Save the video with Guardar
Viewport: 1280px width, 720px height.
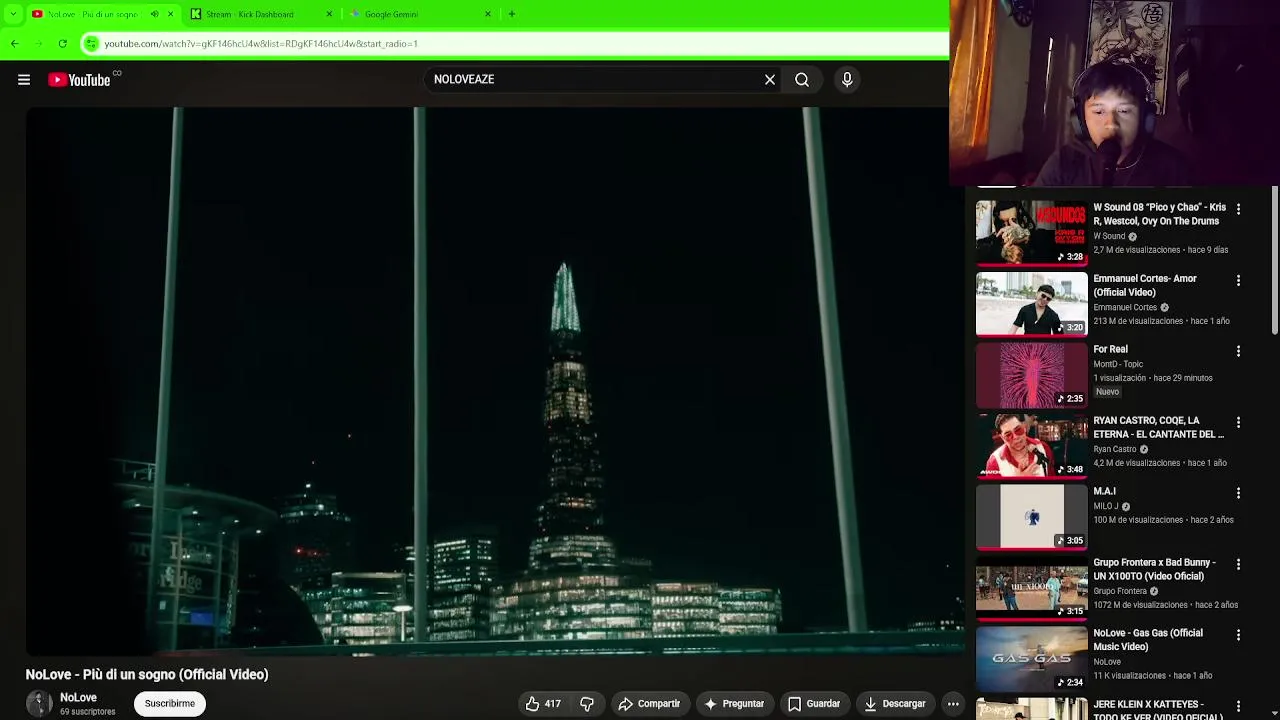tap(814, 704)
